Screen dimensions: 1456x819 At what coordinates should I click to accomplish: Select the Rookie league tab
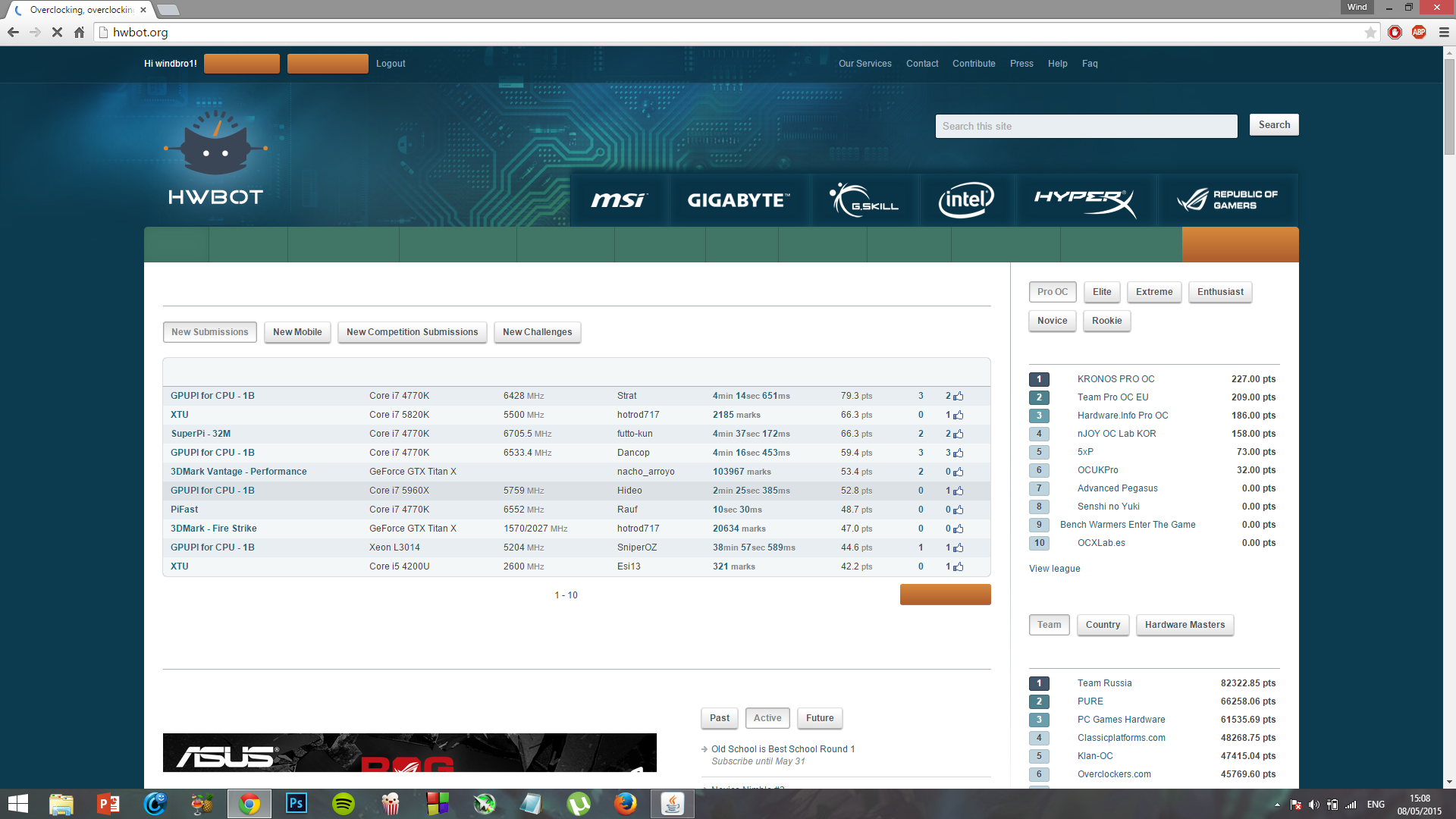pos(1107,321)
